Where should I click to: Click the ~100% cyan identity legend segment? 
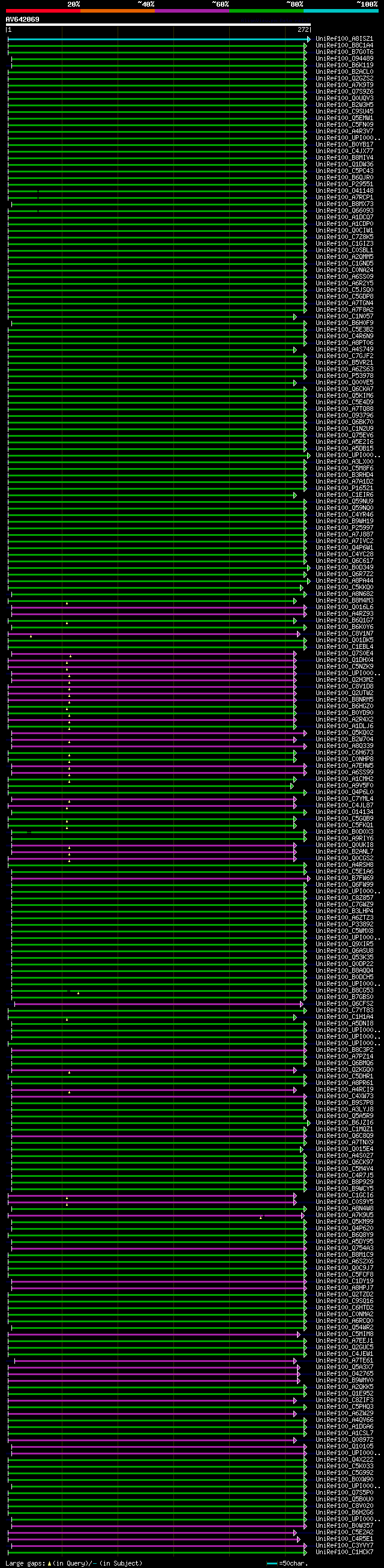tap(341, 10)
